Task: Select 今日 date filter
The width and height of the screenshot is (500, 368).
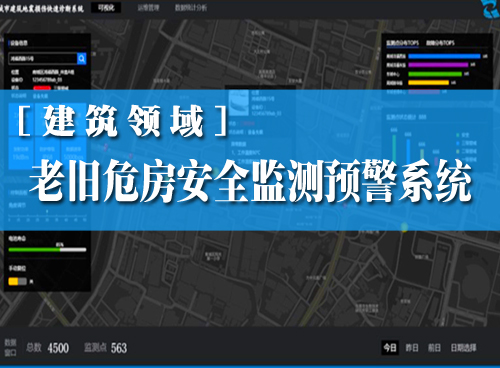Action: pos(390,348)
